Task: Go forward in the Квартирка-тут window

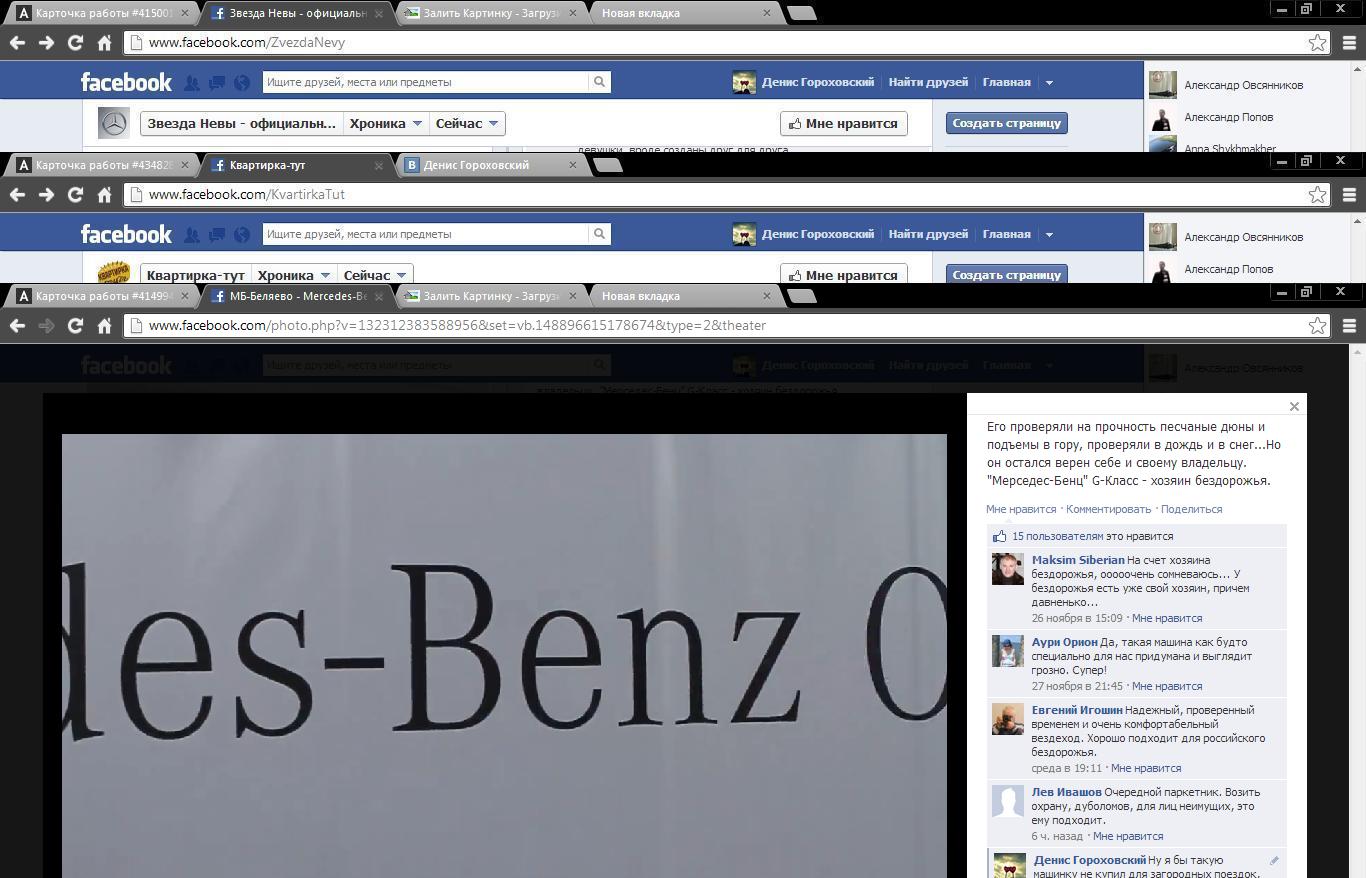Action: coord(46,195)
